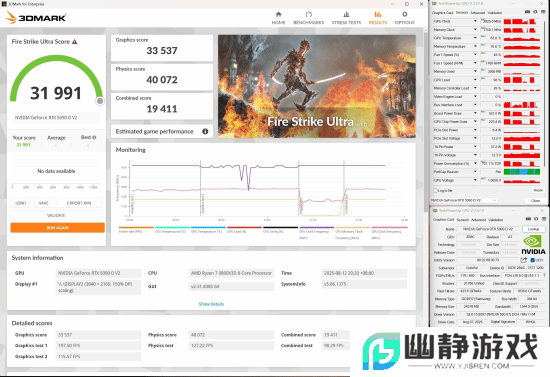
Task: Open the Options gear in 3DMark
Action: pyautogui.click(x=404, y=14)
